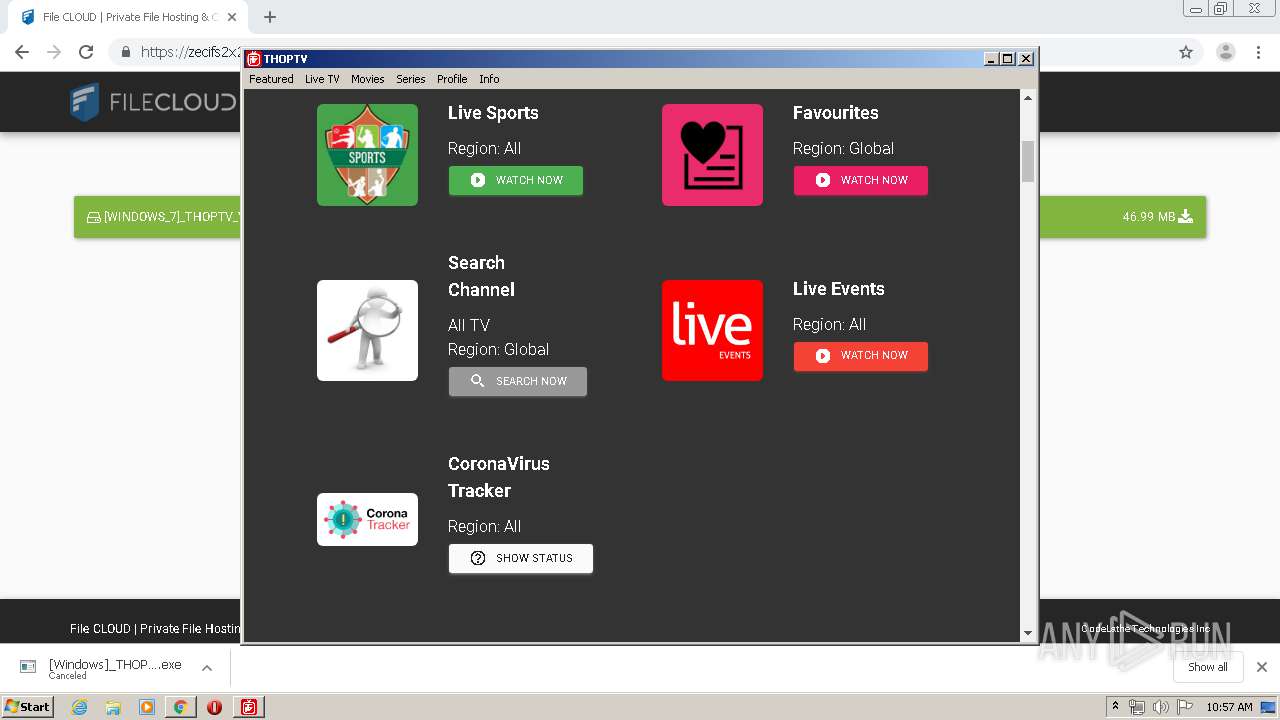Screen dimensions: 1280x720
Task: Switch to Chrome taskbar icon
Action: [180, 707]
